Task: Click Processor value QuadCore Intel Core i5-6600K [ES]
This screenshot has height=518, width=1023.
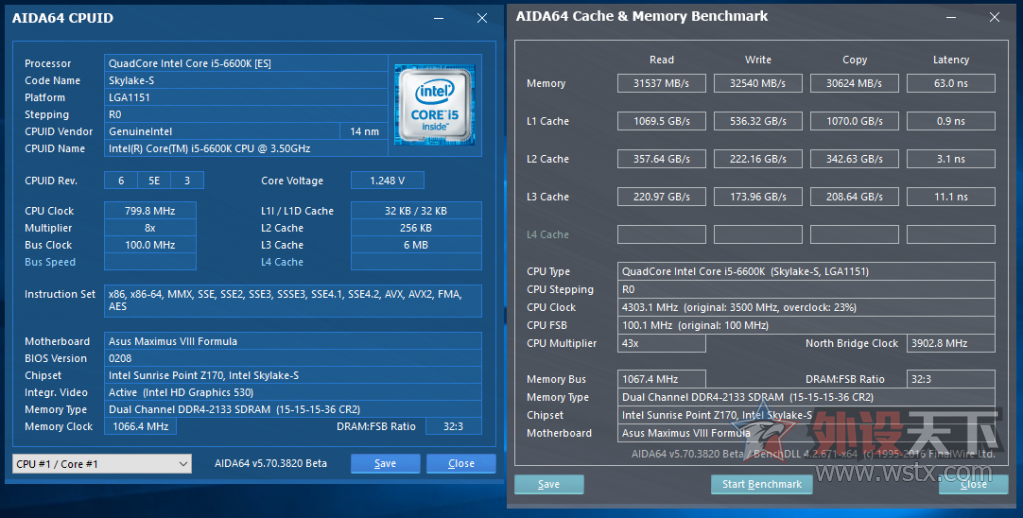Action: point(246,63)
